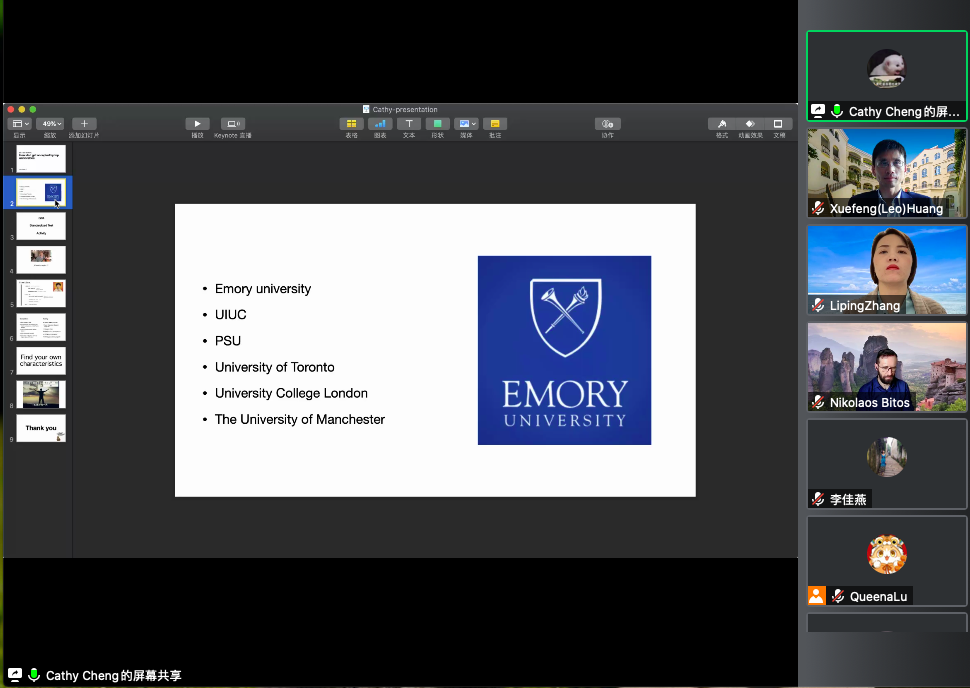The height and width of the screenshot is (688, 970).
Task: Select slide 2 thumbnail with Emory logo
Action: point(41,192)
